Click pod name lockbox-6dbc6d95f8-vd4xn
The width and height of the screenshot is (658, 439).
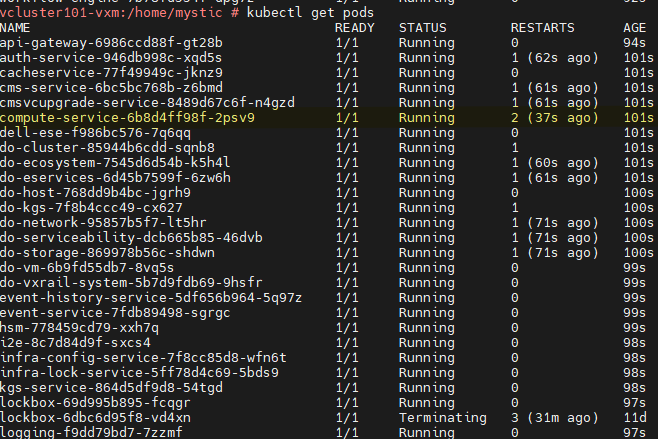(x=95, y=418)
